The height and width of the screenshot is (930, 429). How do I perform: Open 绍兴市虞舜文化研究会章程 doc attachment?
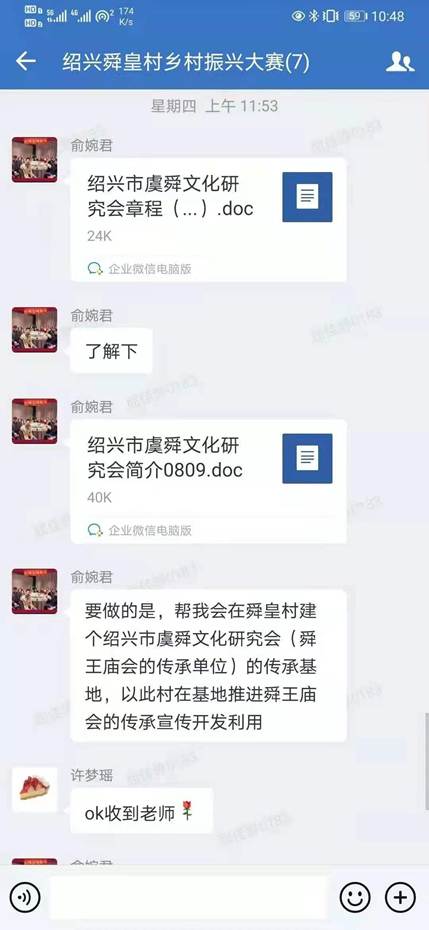(x=208, y=219)
